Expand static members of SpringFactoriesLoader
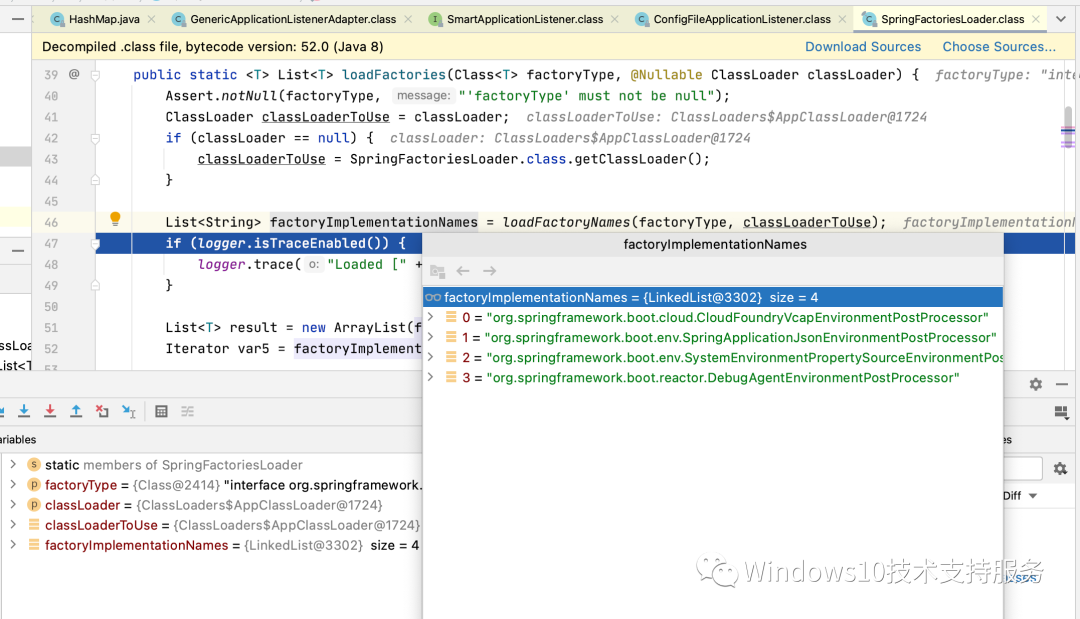 (13, 465)
